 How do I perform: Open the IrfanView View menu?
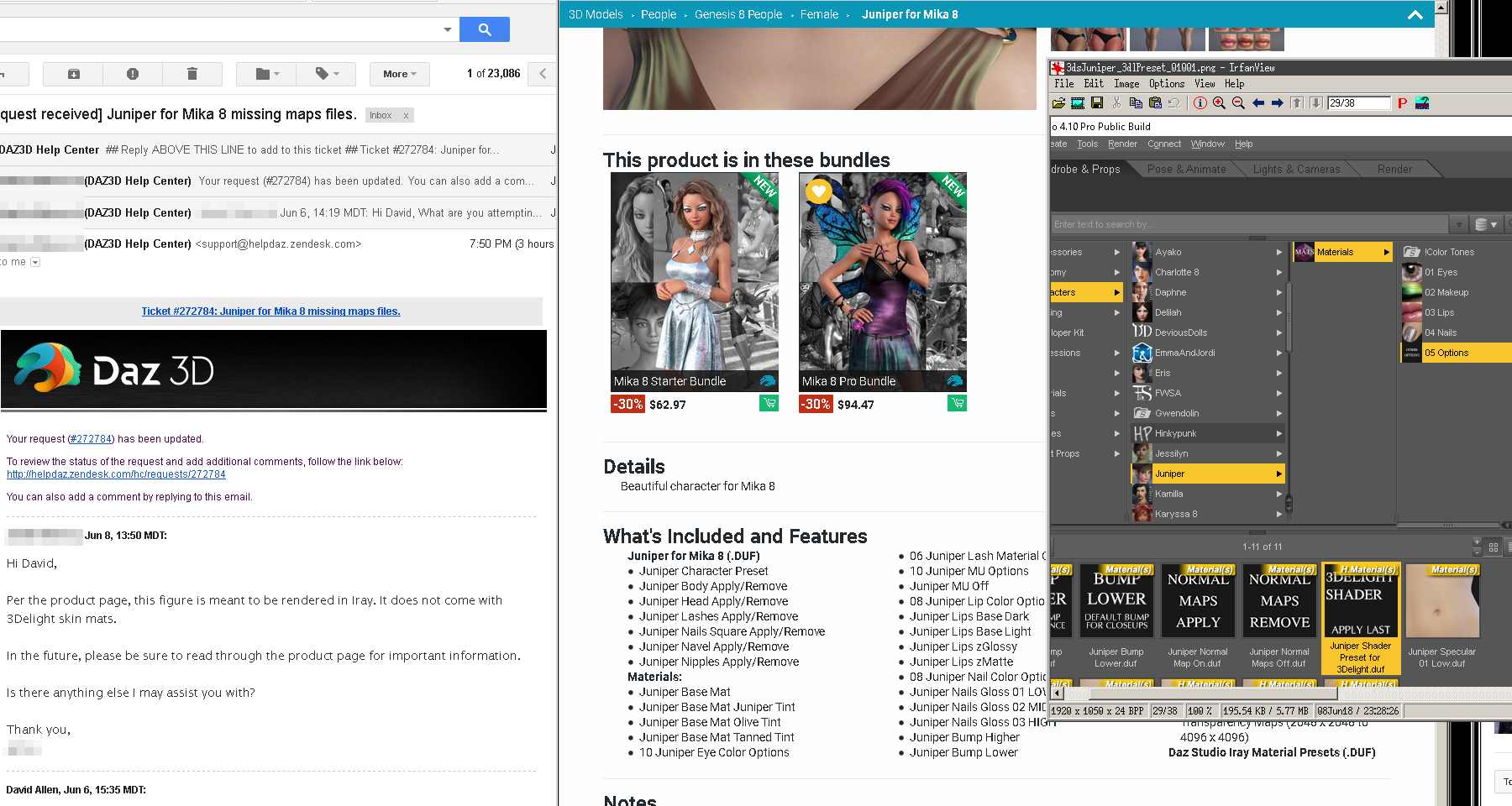[1205, 84]
